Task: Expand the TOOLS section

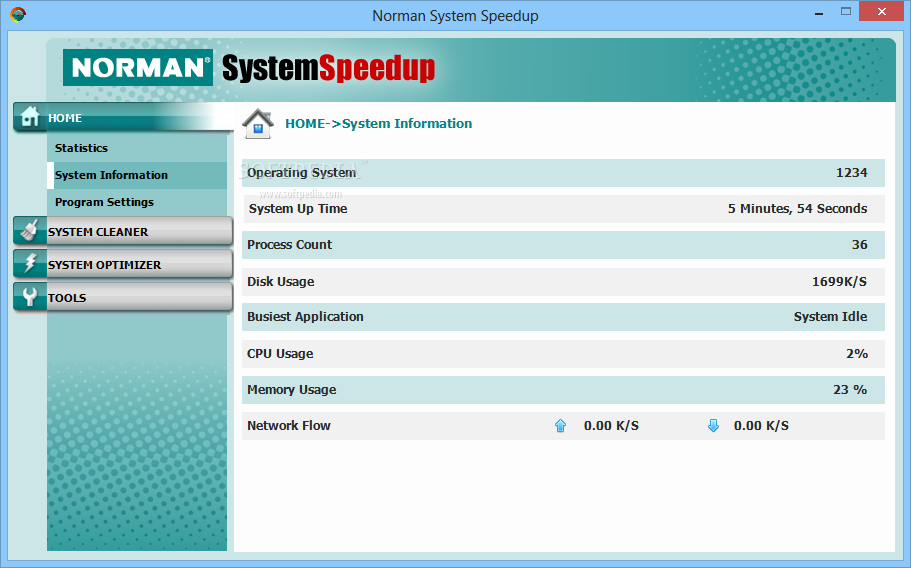Action: pos(123,297)
